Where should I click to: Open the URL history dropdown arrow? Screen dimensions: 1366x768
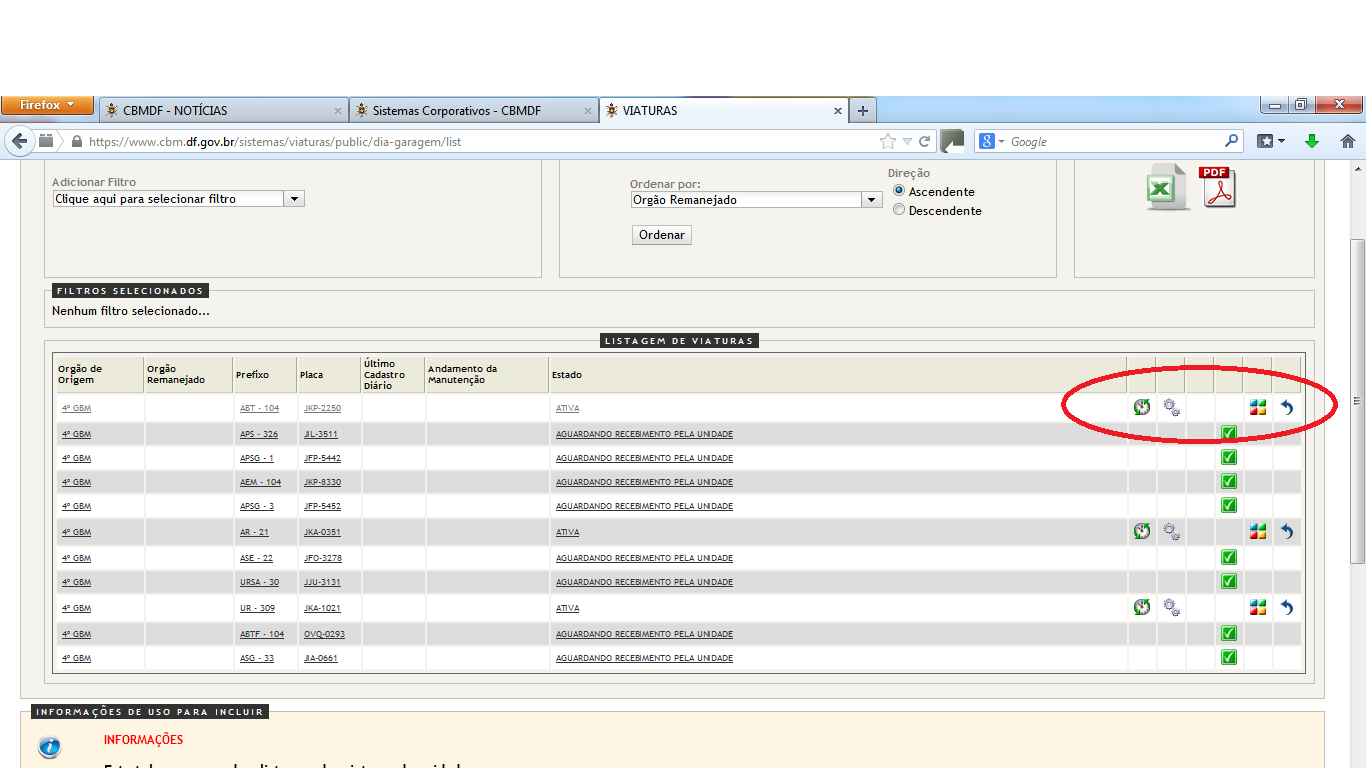907,142
